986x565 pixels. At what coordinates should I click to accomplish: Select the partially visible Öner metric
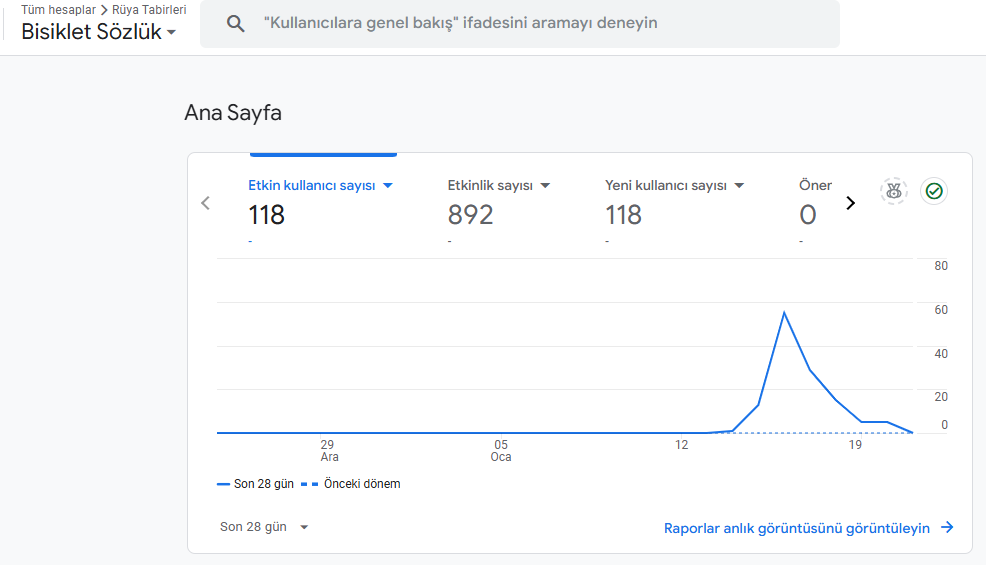[x=815, y=186]
